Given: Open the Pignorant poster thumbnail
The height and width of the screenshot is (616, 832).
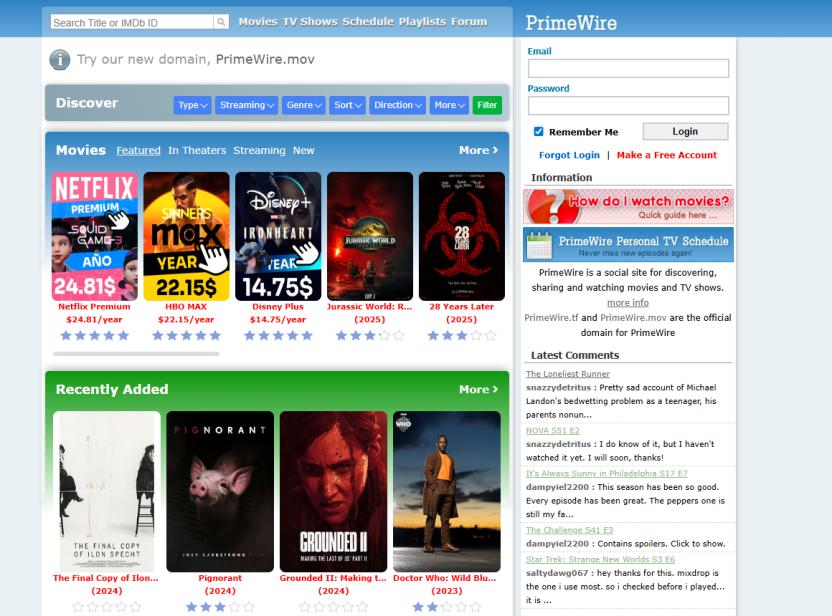Looking at the screenshot, I should pos(220,491).
